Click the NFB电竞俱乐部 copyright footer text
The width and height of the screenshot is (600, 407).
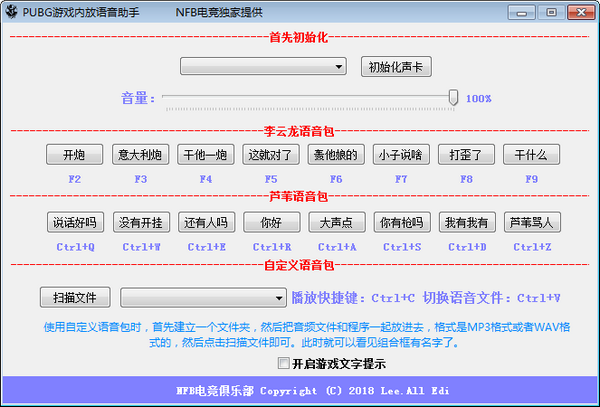pyautogui.click(x=312, y=391)
